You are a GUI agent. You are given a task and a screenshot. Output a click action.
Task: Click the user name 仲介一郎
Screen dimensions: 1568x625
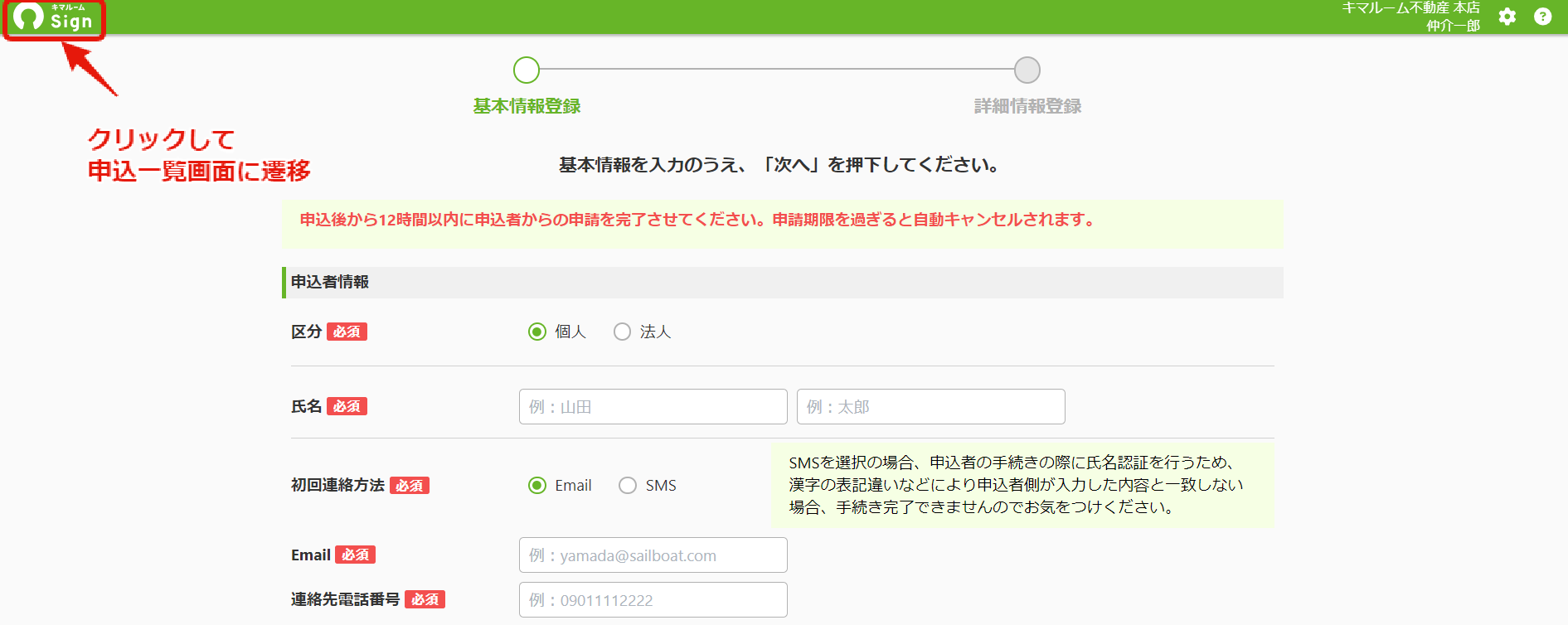click(x=1453, y=26)
